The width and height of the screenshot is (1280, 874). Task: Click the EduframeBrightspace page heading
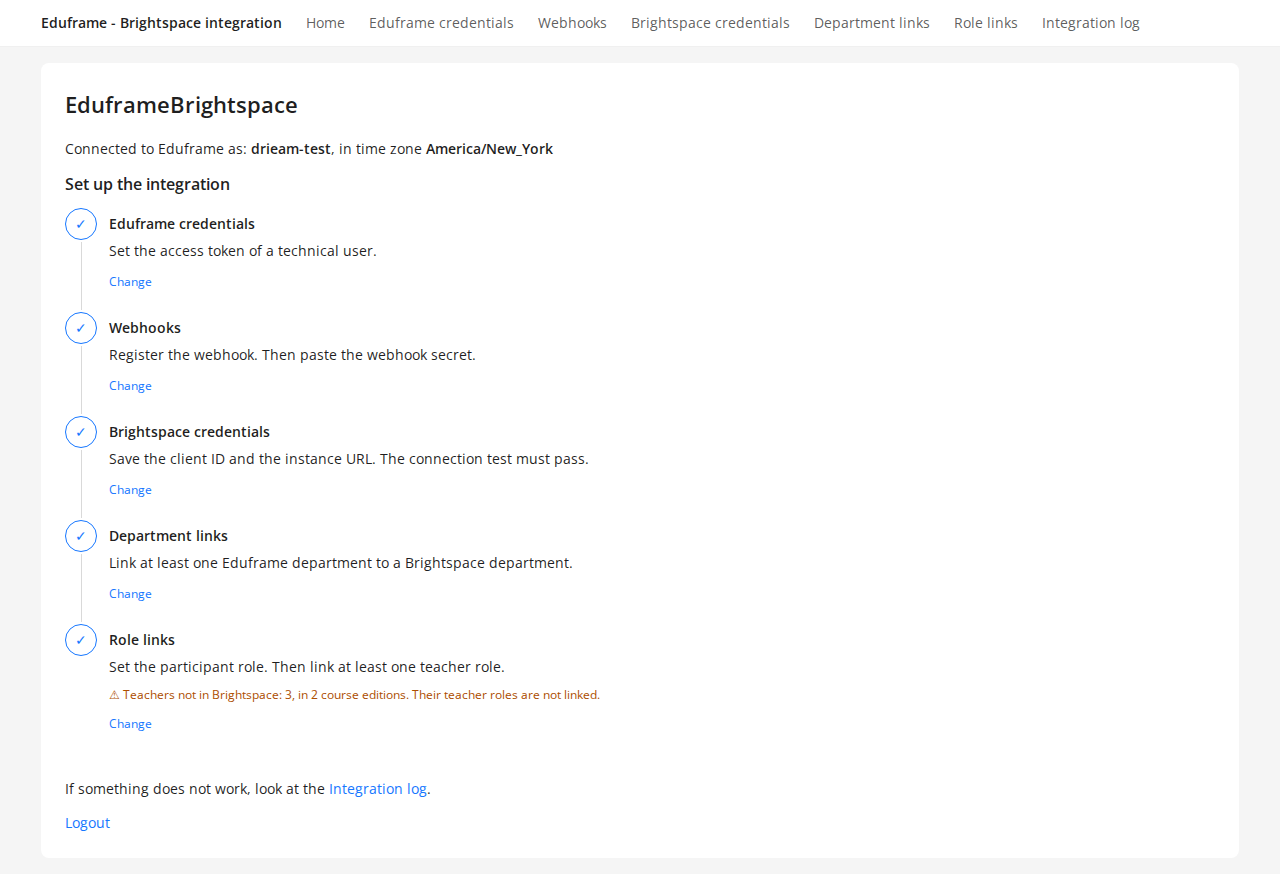tap(181, 105)
